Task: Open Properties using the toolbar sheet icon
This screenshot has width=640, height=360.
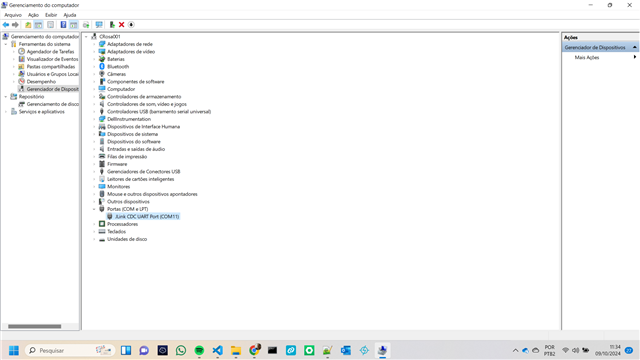Action: [50, 25]
